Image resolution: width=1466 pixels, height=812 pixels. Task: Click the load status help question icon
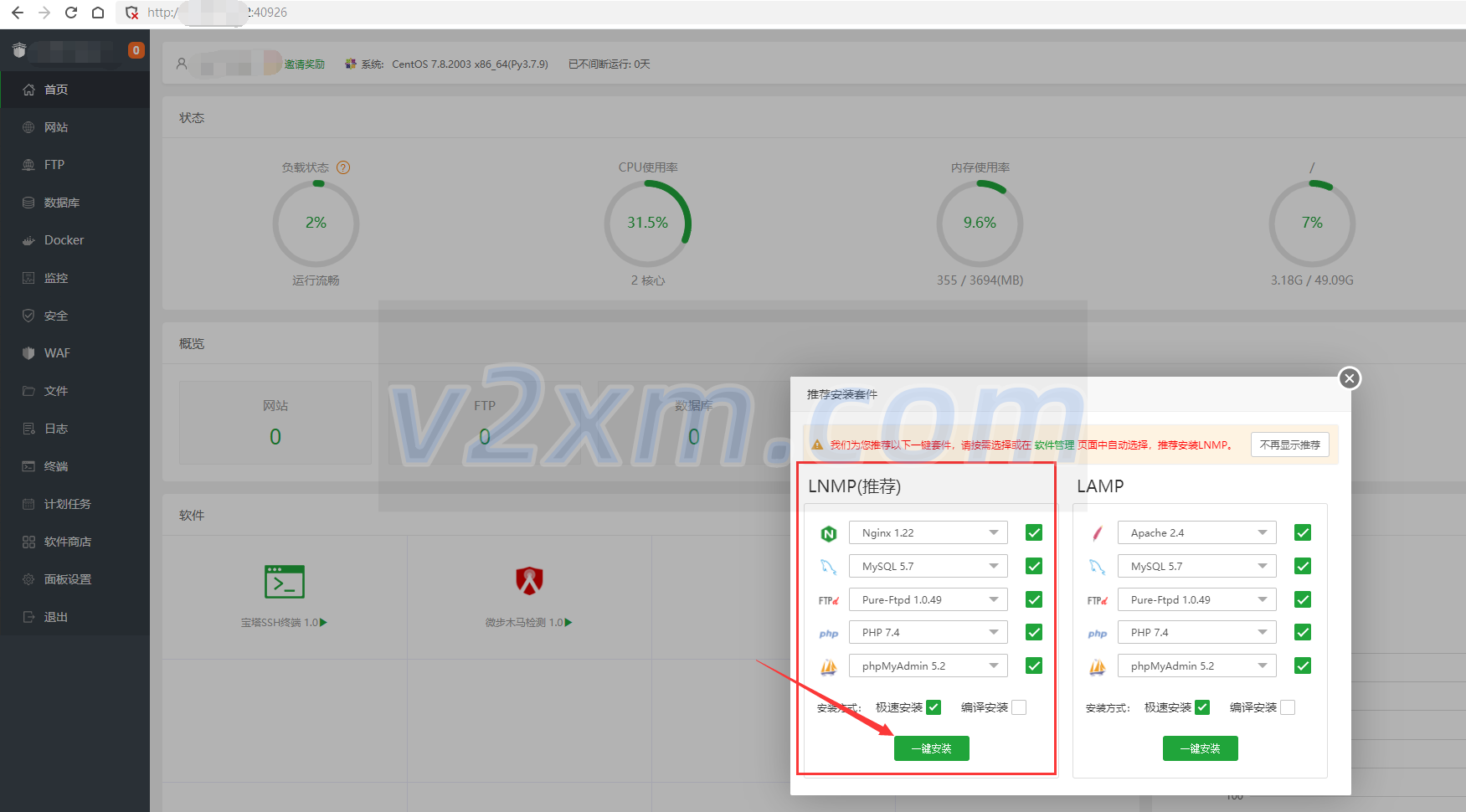[x=343, y=167]
